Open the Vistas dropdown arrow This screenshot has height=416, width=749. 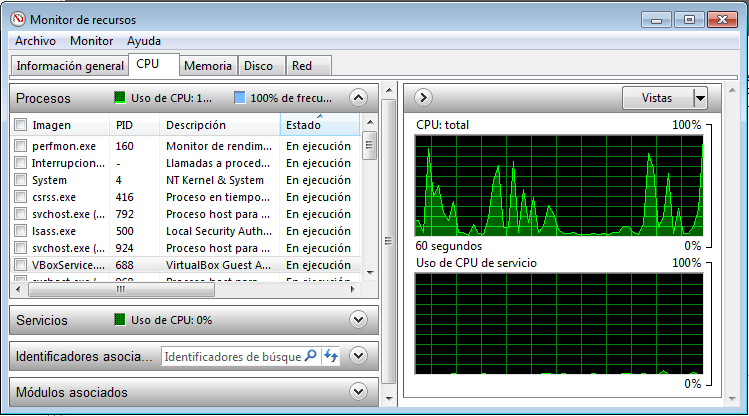(700, 97)
